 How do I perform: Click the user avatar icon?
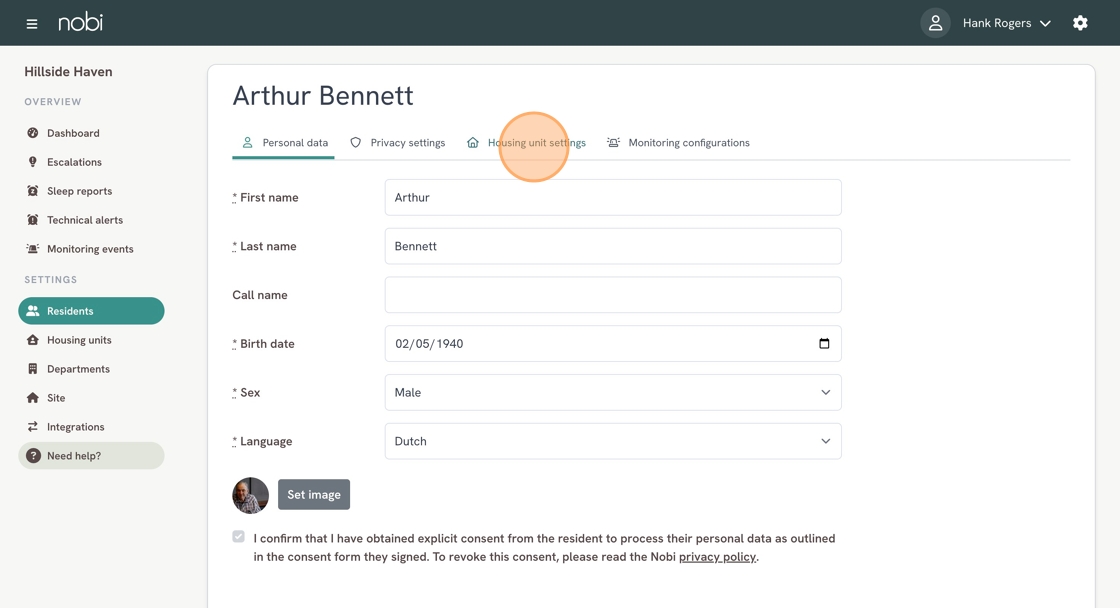[x=935, y=23]
